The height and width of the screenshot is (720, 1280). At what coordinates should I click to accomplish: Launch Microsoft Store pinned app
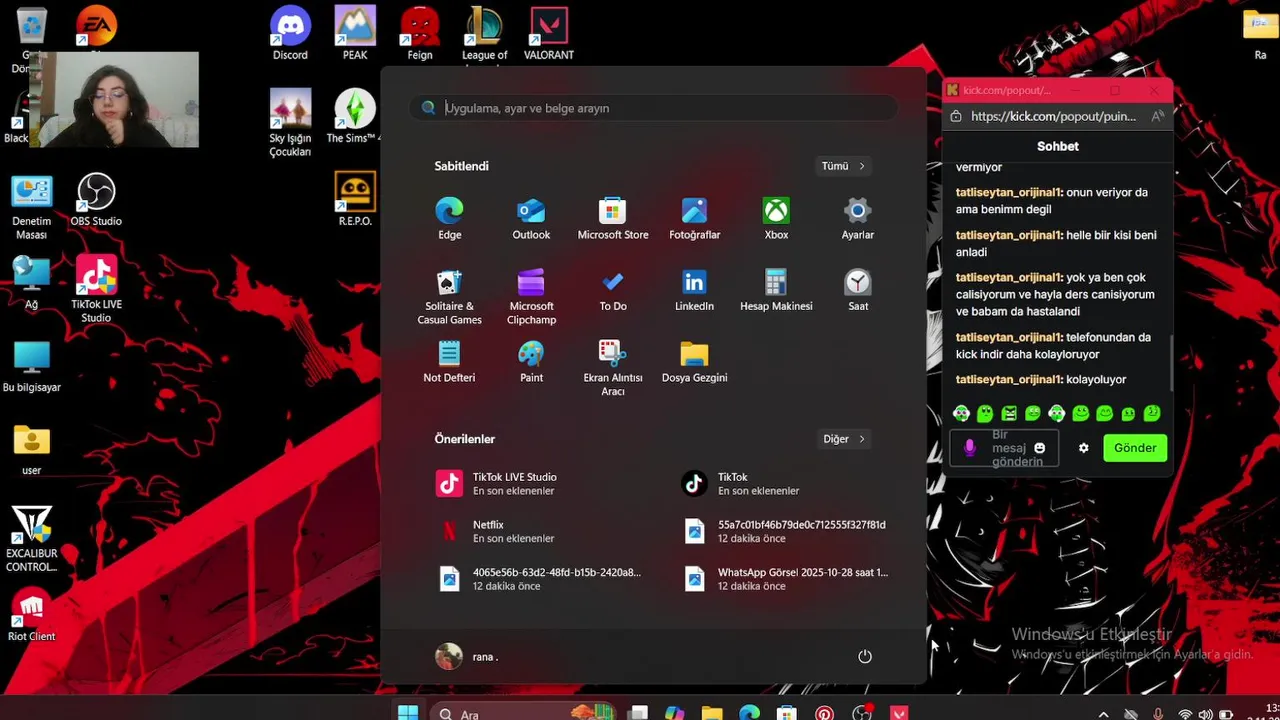tap(613, 219)
